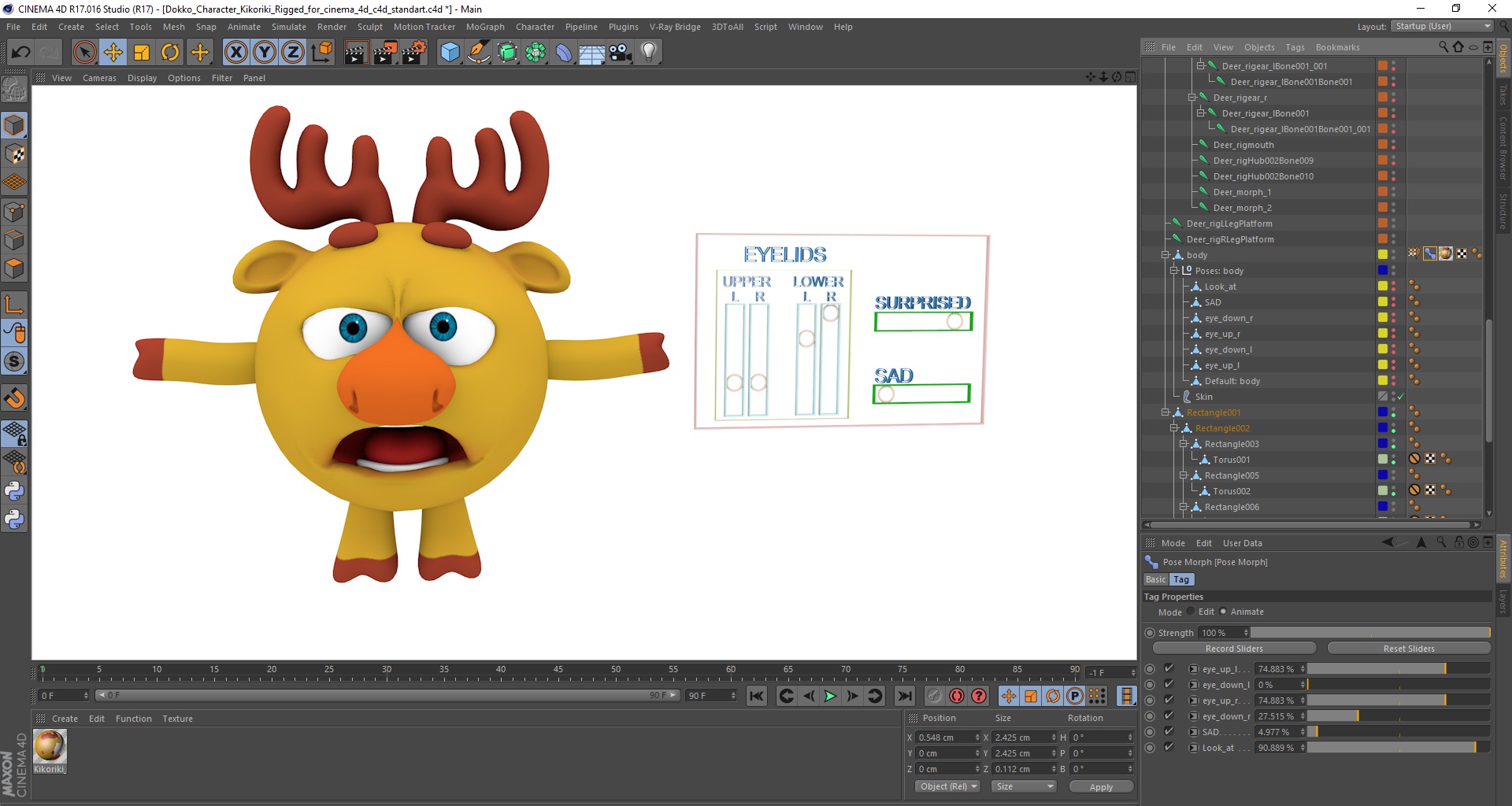Select the Rotate tool
The image size is (1512, 806).
pyautogui.click(x=170, y=53)
